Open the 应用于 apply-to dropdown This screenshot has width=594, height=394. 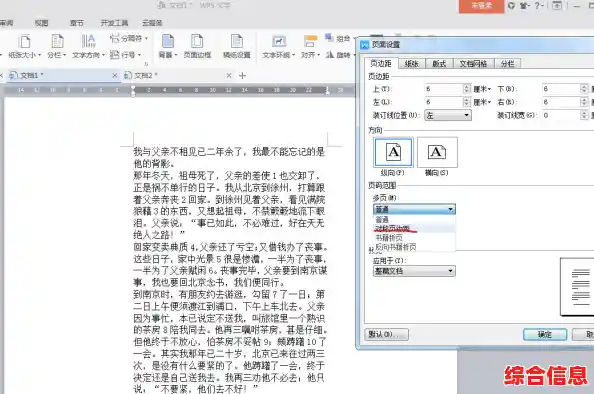[x=414, y=271]
